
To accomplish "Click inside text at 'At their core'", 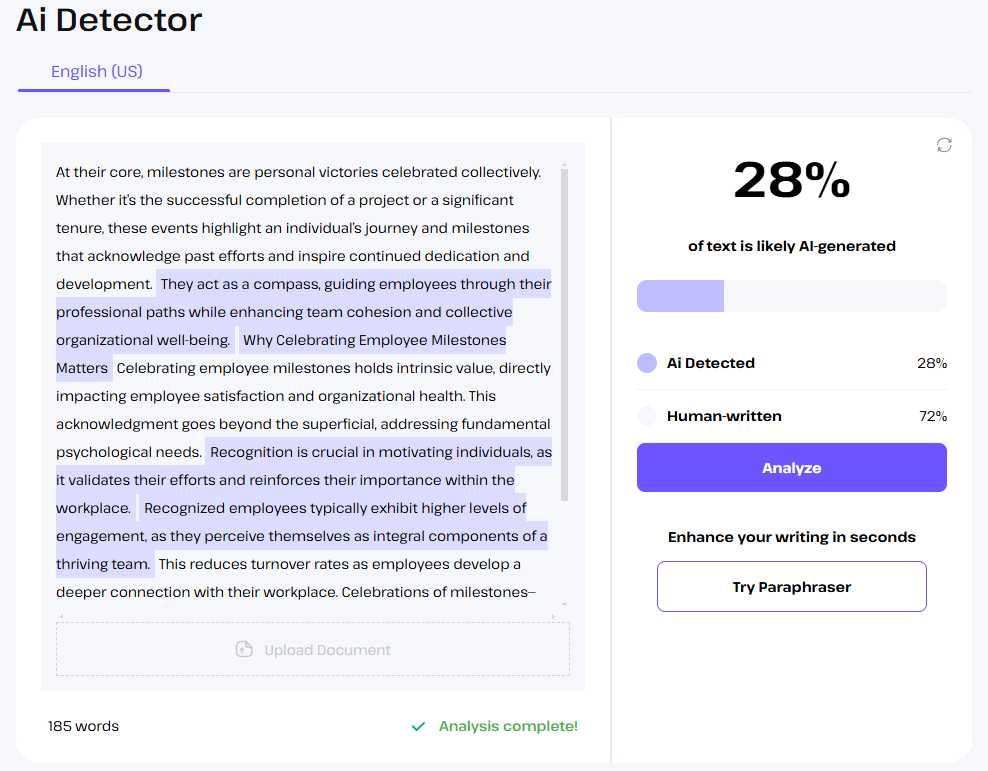I will (x=98, y=172).
